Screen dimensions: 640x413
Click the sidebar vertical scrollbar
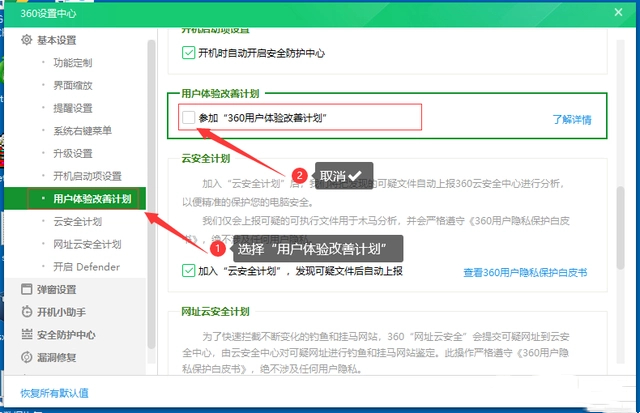[151, 194]
